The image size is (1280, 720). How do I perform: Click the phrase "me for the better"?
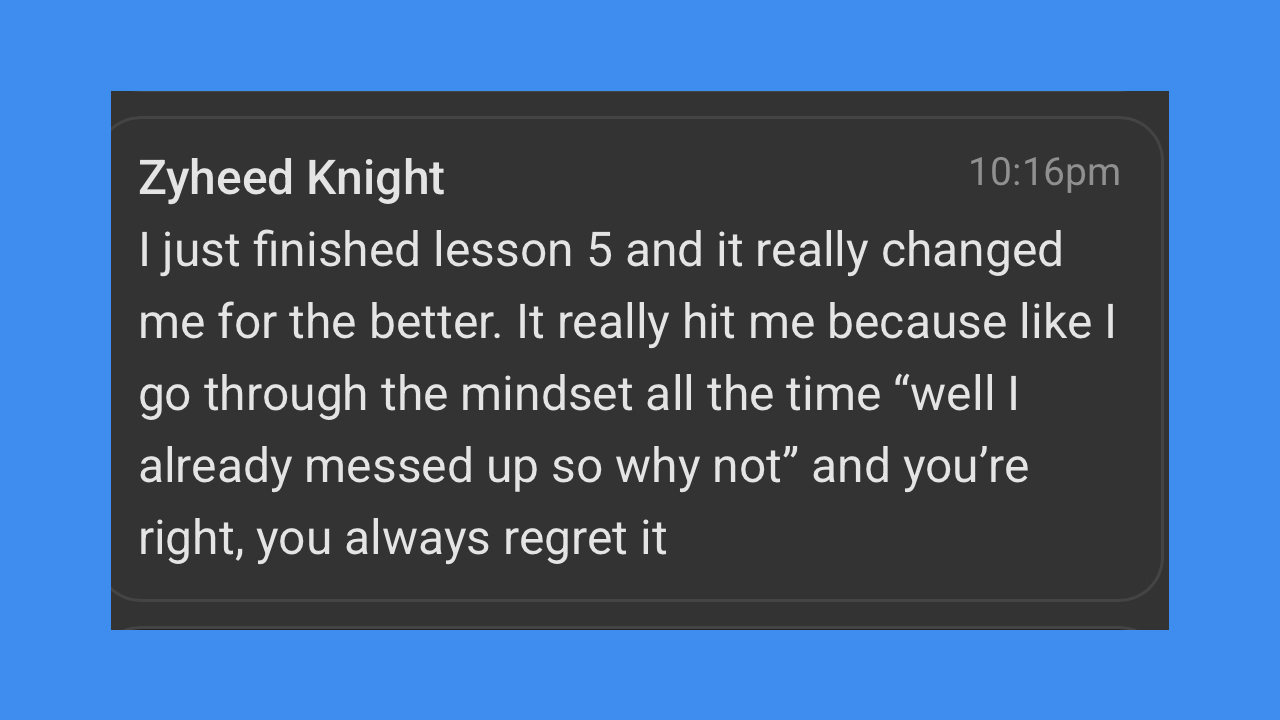click(x=320, y=323)
